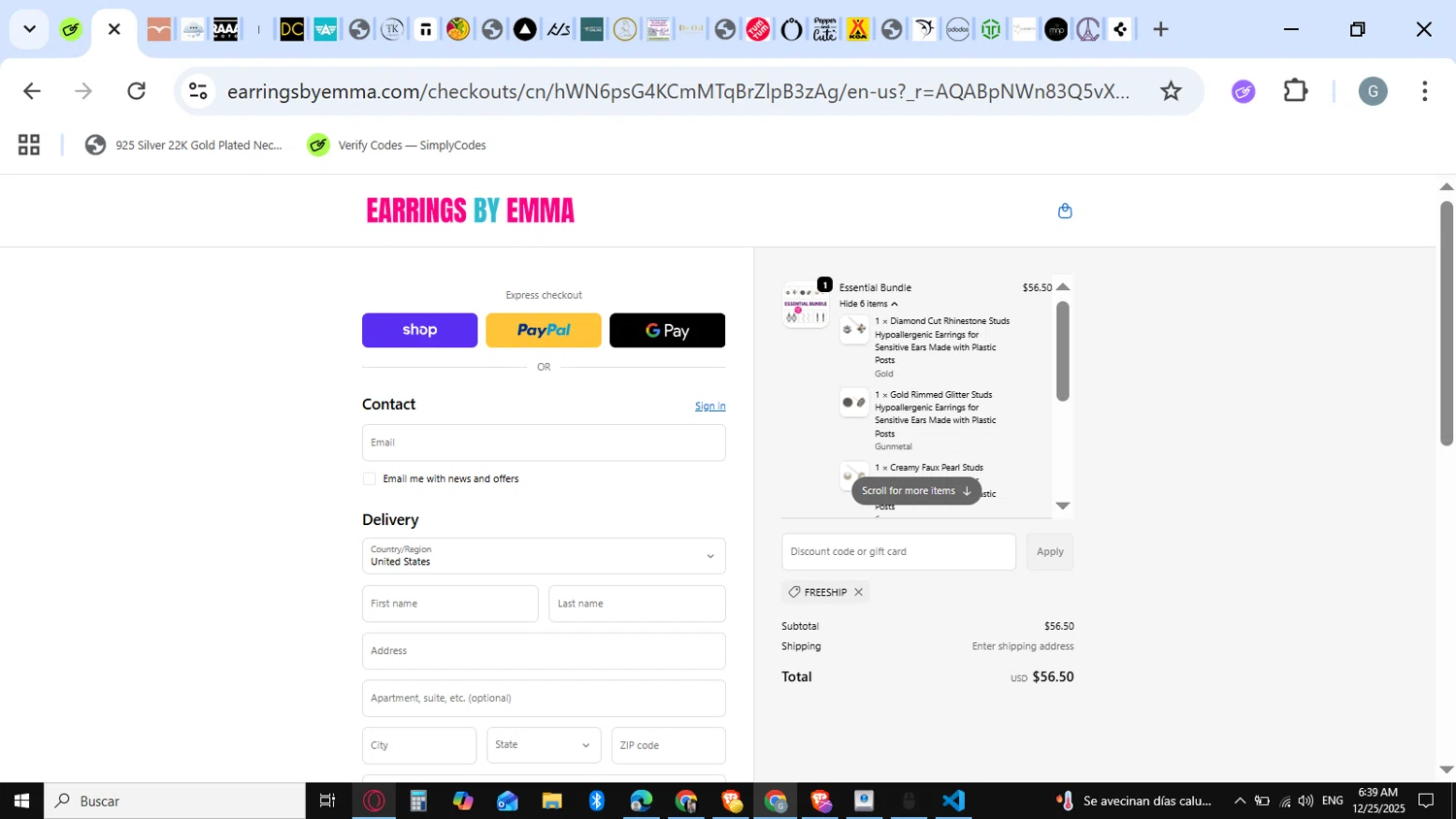Open the volume control in system tray
Image resolution: width=1456 pixels, height=819 pixels.
[1306, 801]
